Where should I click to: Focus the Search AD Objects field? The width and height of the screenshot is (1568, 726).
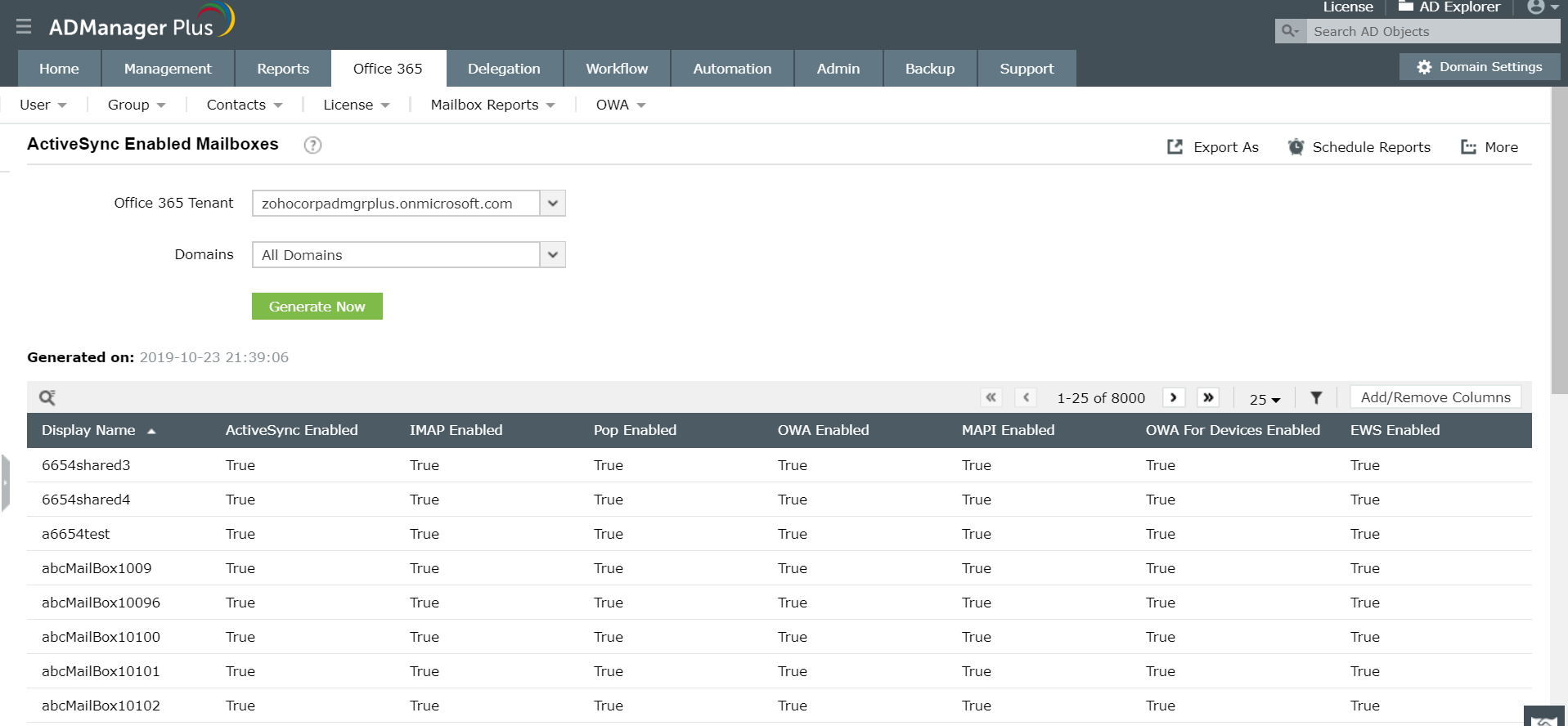[1433, 31]
